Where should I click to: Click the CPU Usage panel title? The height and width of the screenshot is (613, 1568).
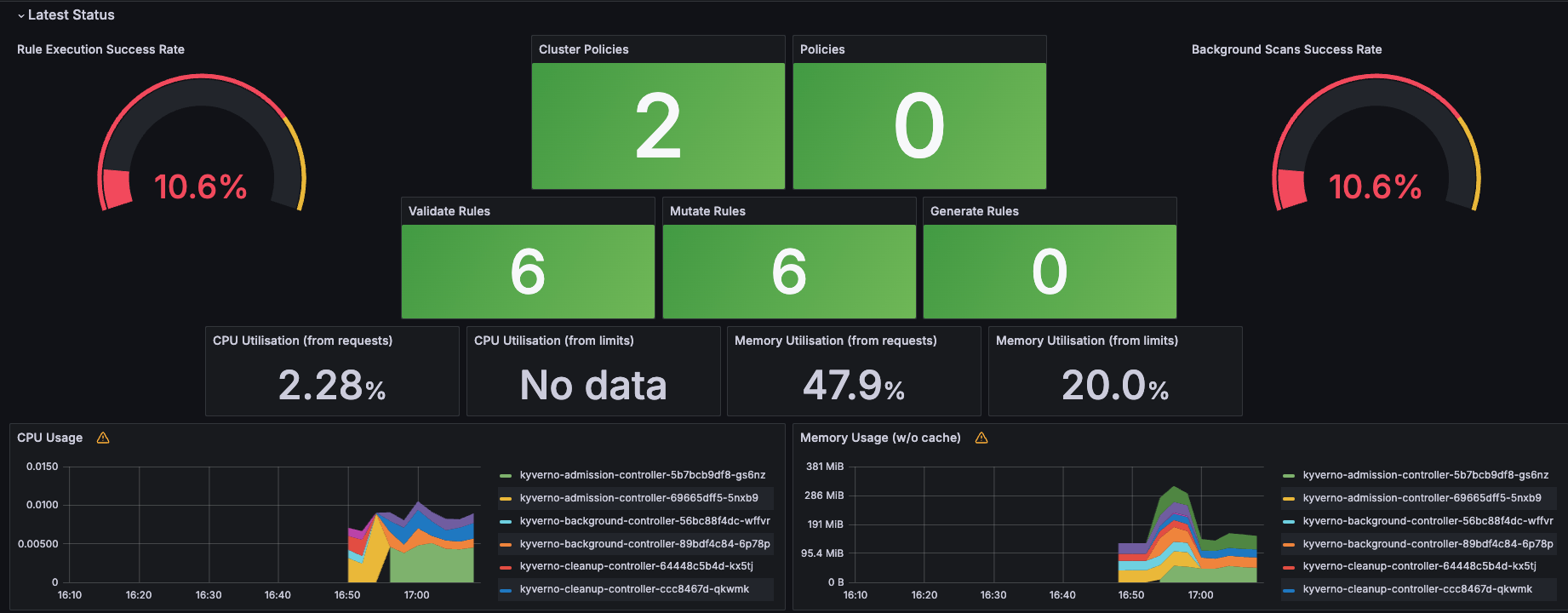pyautogui.click(x=50, y=438)
